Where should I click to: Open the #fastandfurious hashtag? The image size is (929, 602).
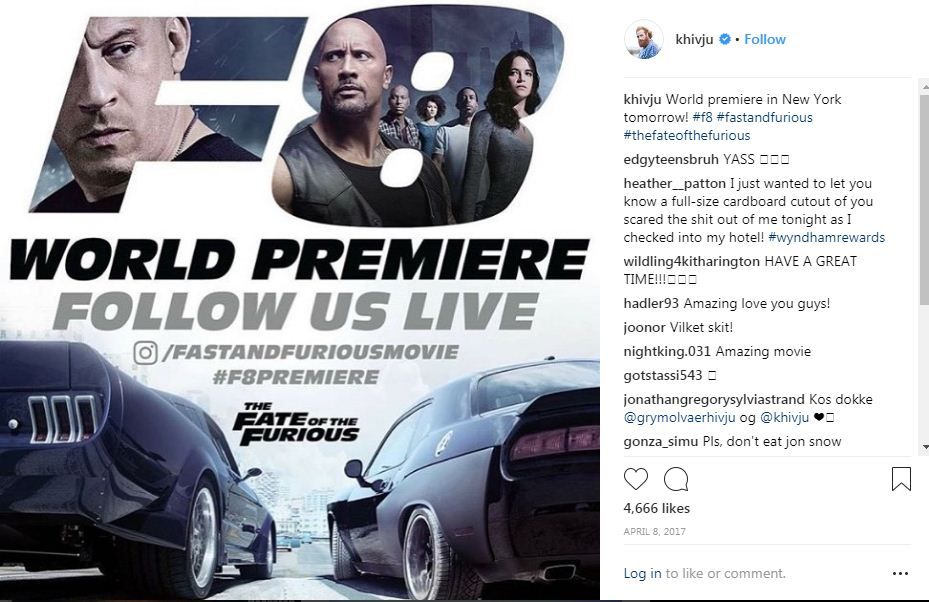tap(764, 117)
